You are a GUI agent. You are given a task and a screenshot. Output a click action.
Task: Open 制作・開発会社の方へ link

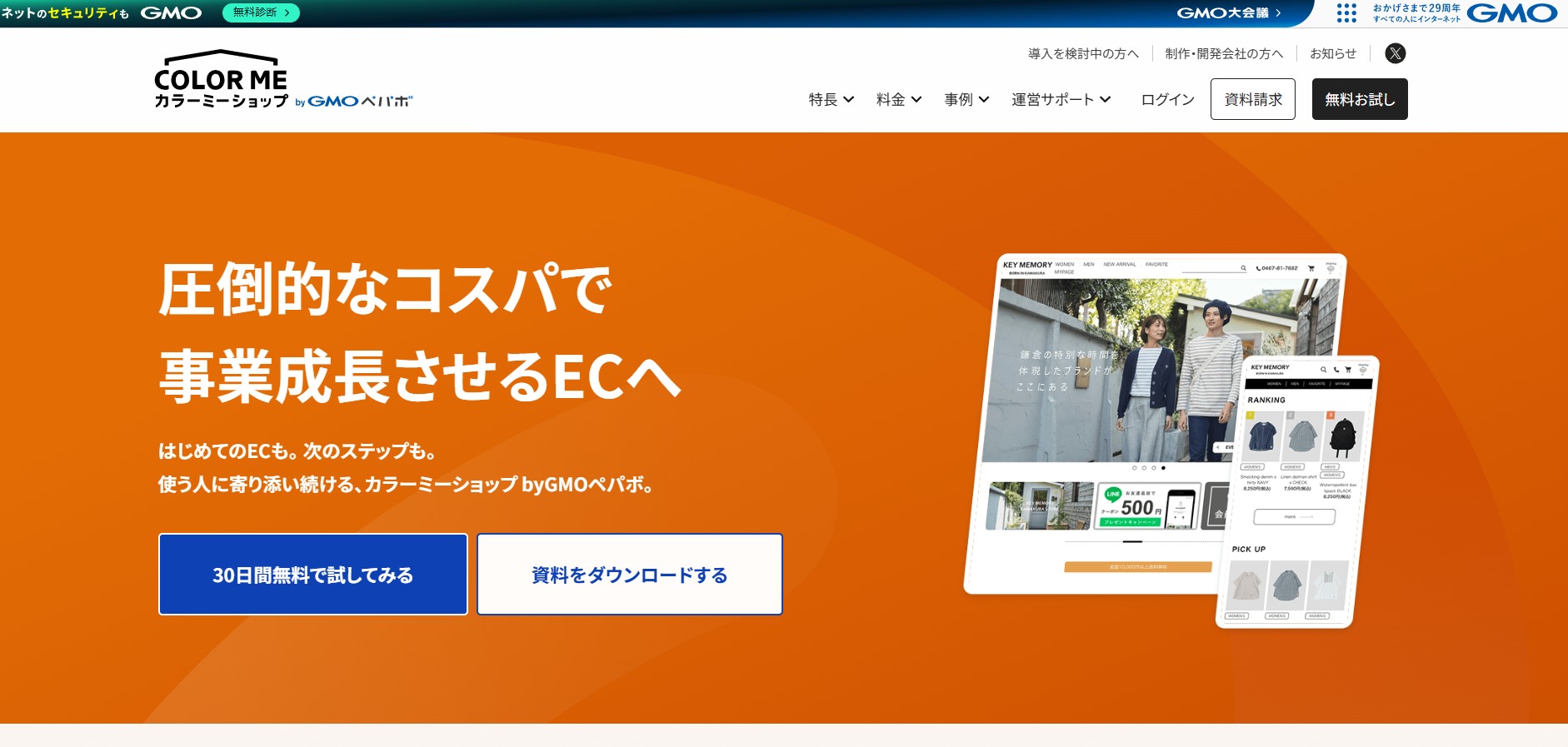1224,53
